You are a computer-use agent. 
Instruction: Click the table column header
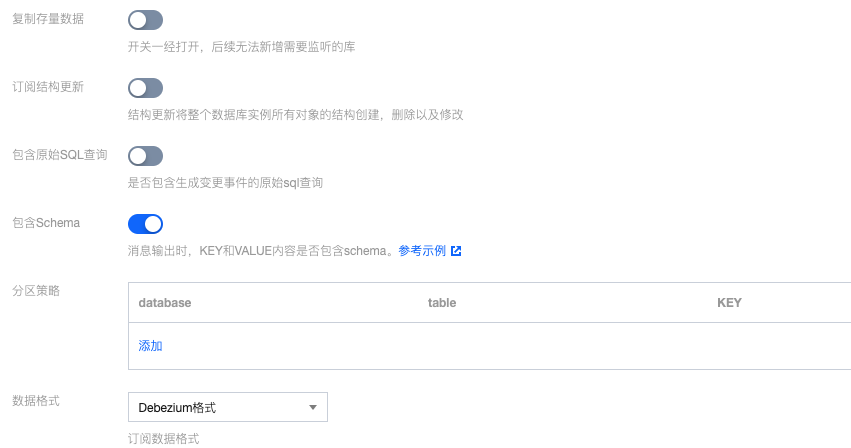point(441,302)
